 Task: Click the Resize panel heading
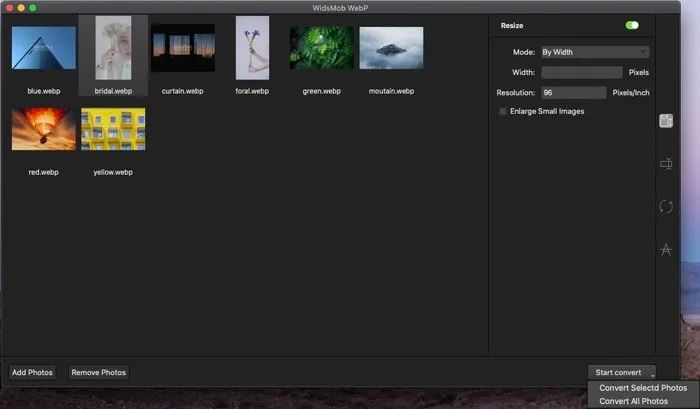click(512, 25)
